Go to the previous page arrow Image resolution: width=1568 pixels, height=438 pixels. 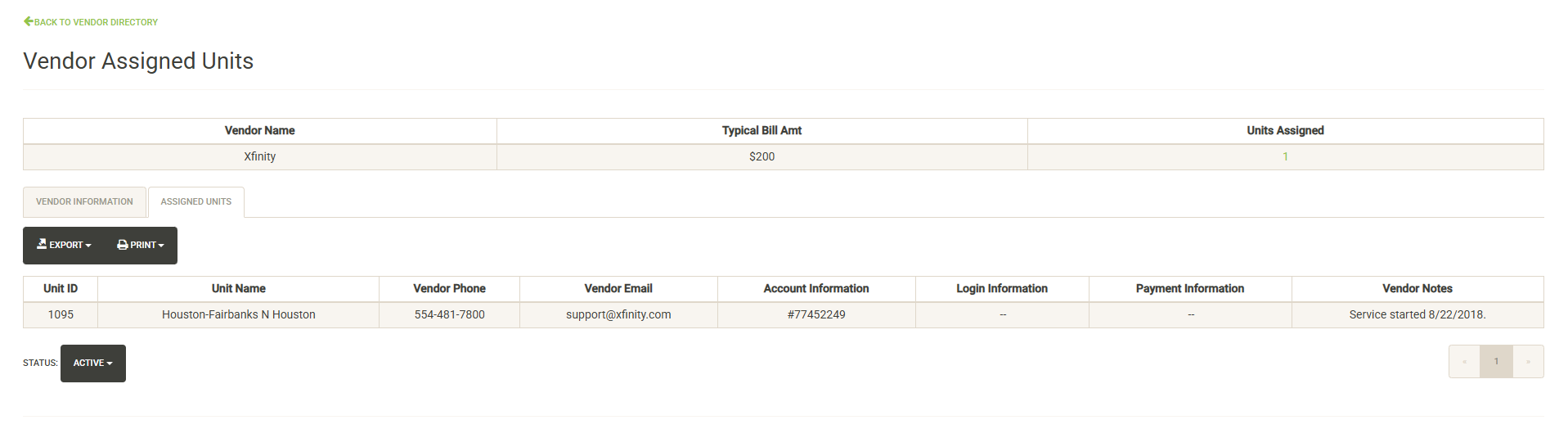[1464, 362]
